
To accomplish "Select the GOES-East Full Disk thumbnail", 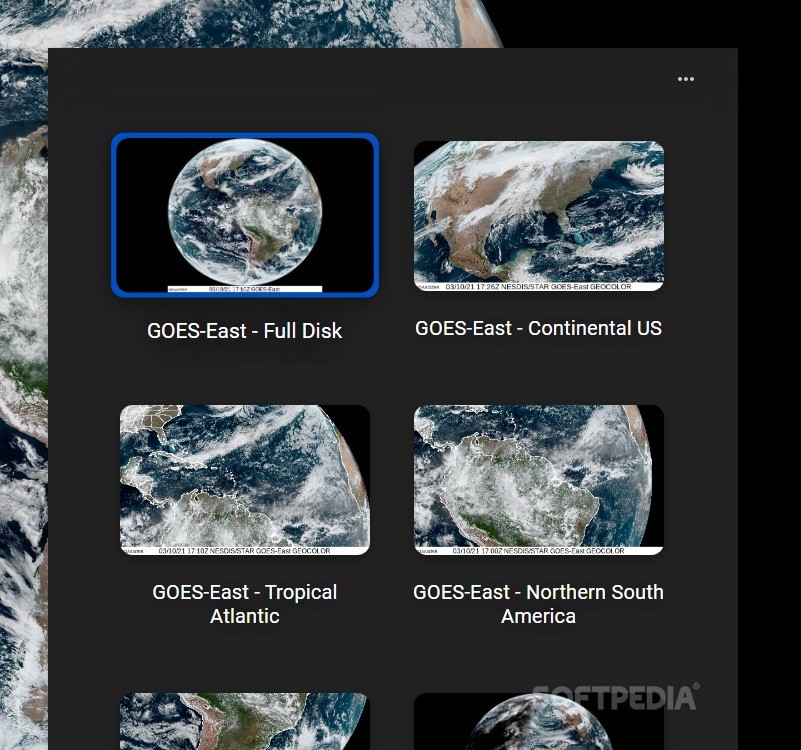I will [x=245, y=215].
